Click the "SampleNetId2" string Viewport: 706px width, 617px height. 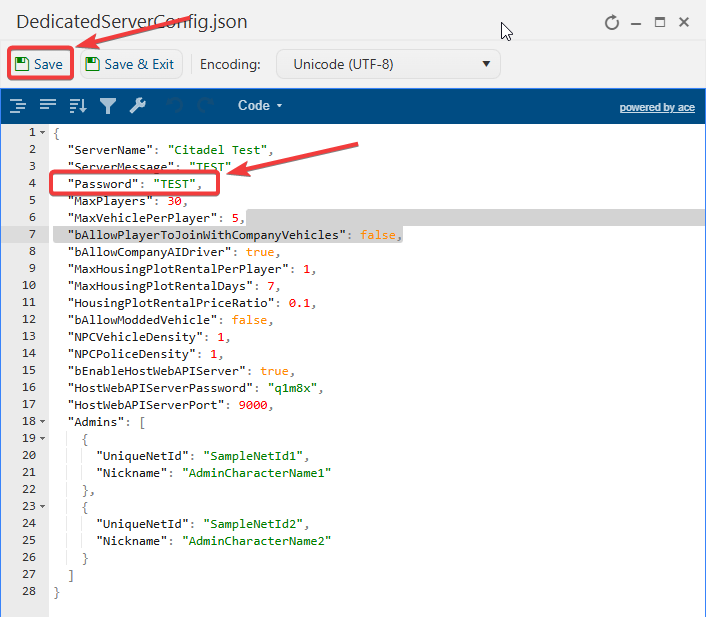[x=253, y=524]
